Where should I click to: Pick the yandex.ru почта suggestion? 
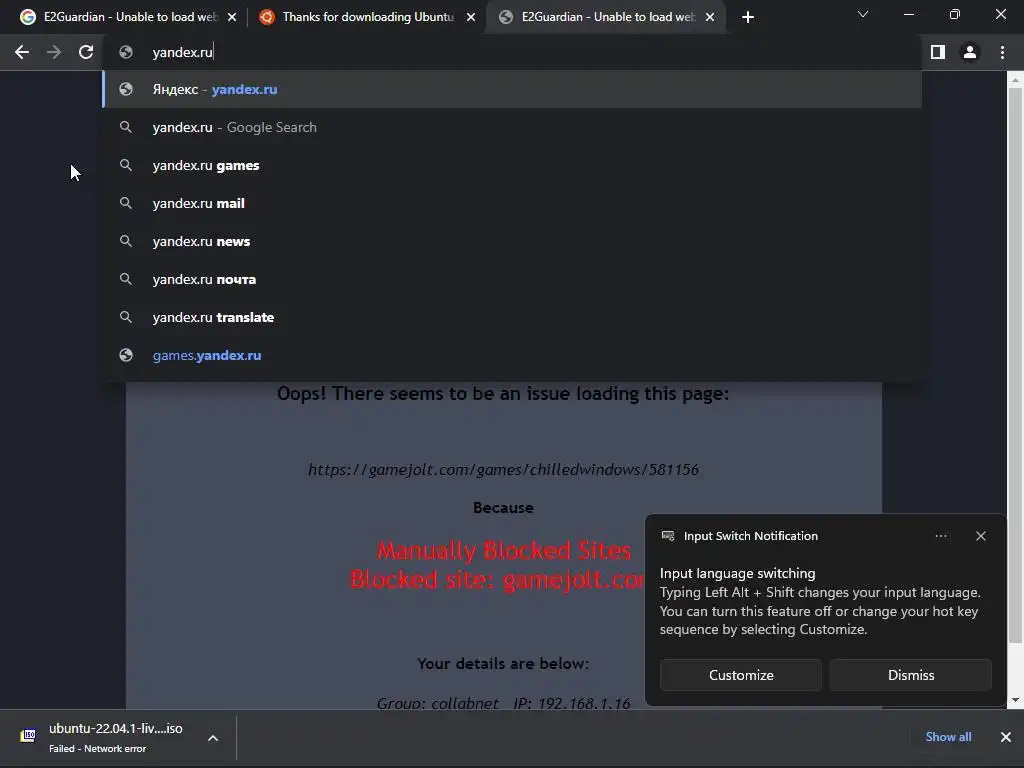pos(513,279)
